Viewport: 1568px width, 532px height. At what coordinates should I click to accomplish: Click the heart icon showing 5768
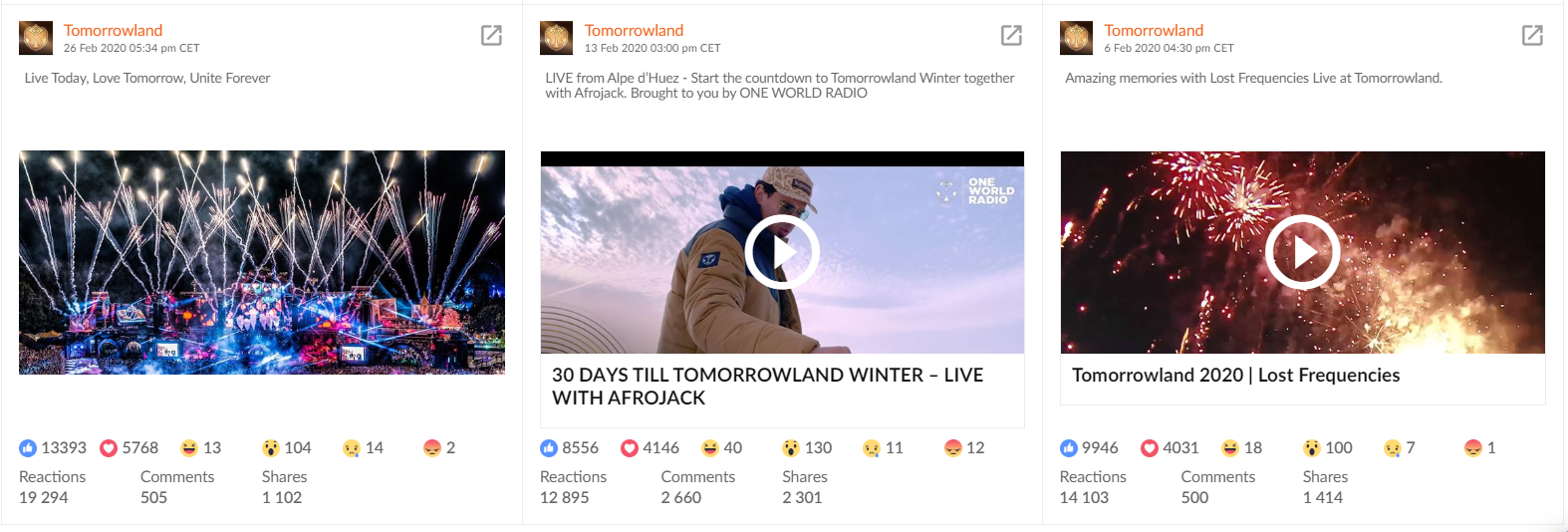pyautogui.click(x=110, y=448)
